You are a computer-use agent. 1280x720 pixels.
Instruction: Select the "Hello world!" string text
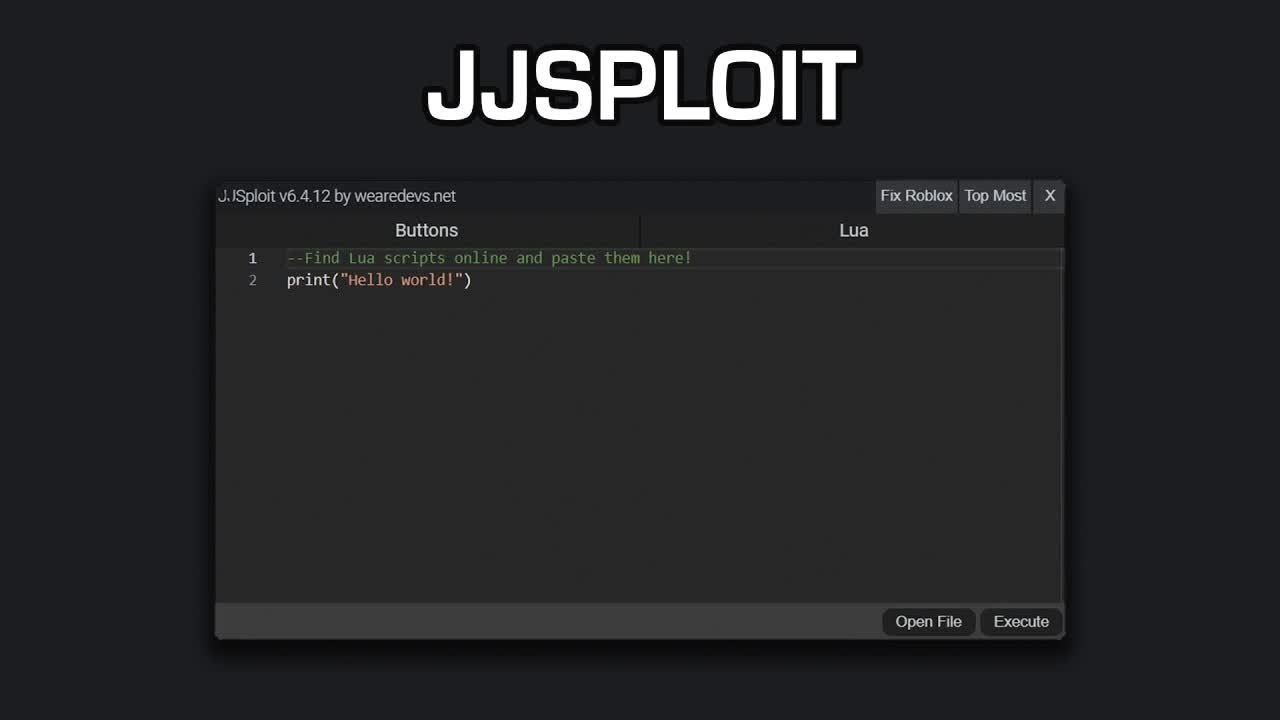[x=402, y=280]
